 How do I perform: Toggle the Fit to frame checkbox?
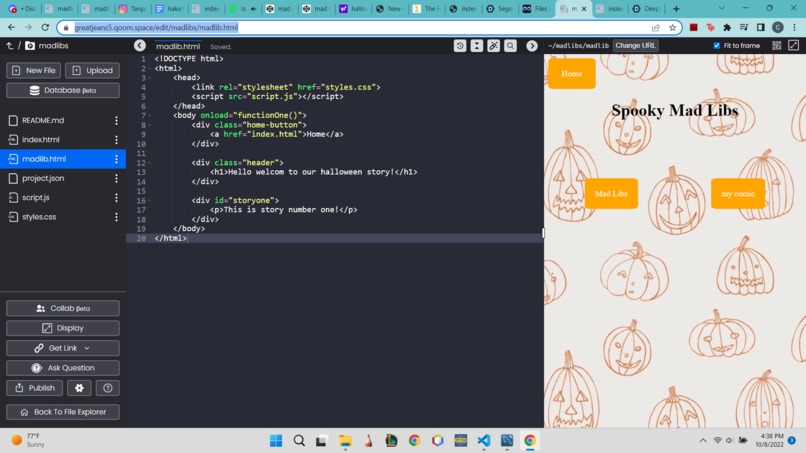pos(717,45)
